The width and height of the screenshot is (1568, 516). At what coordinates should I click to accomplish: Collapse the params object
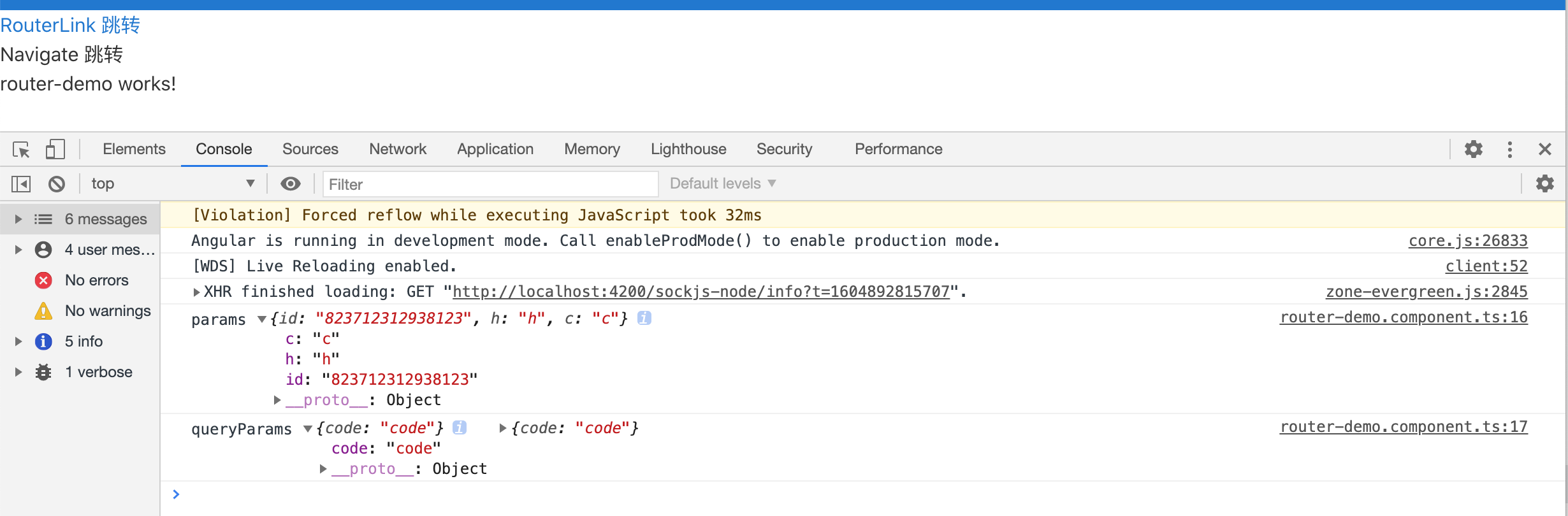pos(262,319)
